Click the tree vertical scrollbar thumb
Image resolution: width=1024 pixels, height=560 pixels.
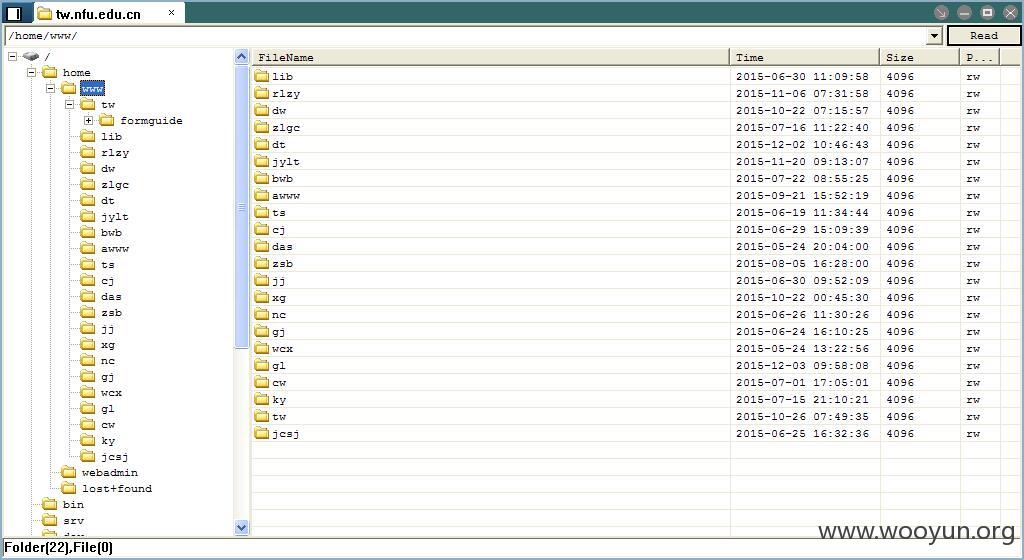[241, 206]
